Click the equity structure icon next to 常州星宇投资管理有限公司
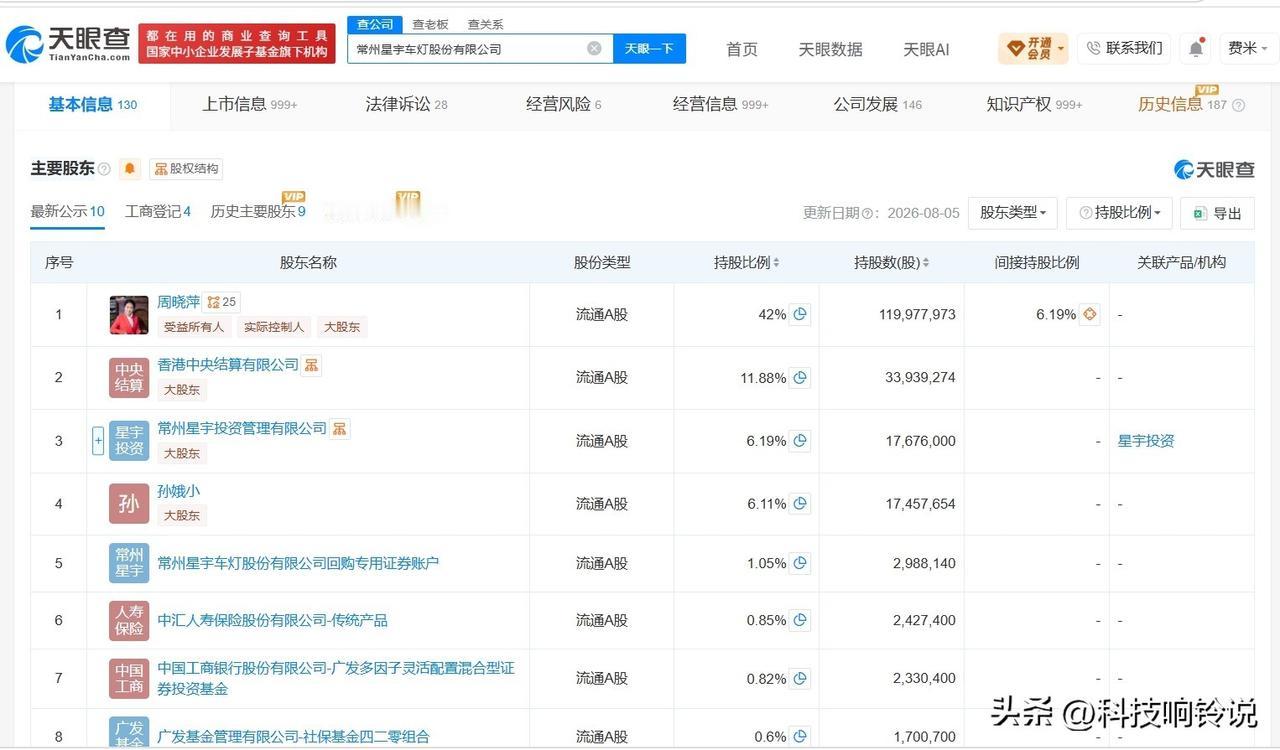This screenshot has width=1280, height=750. point(340,428)
